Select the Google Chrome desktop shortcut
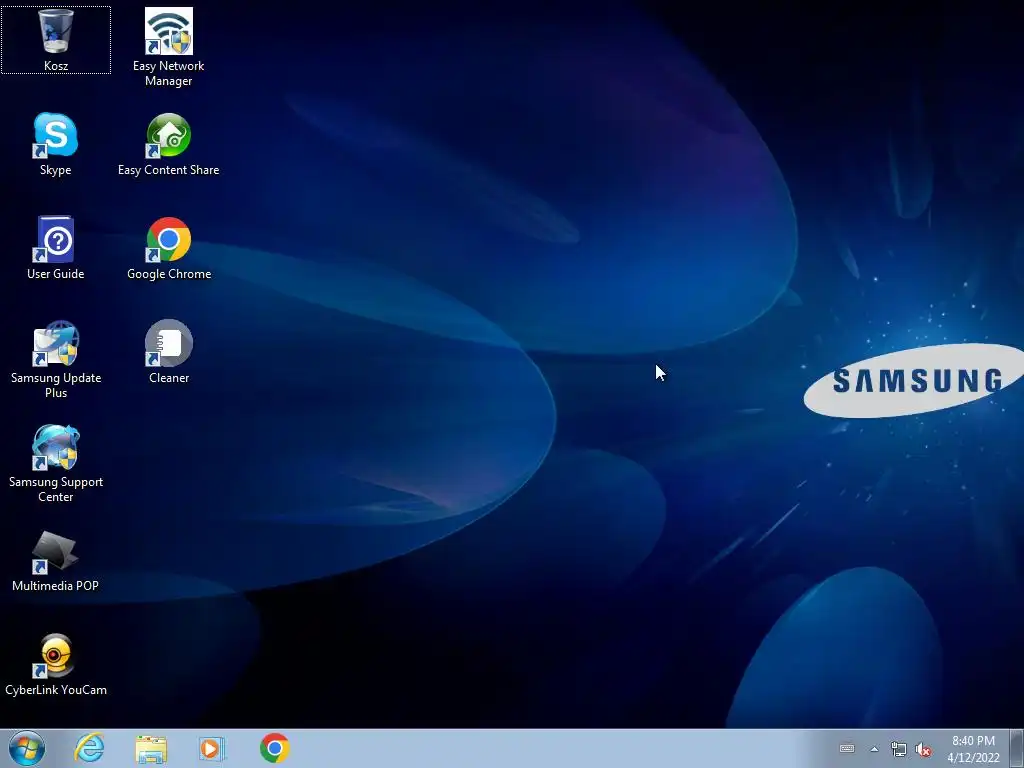 pyautogui.click(x=168, y=248)
